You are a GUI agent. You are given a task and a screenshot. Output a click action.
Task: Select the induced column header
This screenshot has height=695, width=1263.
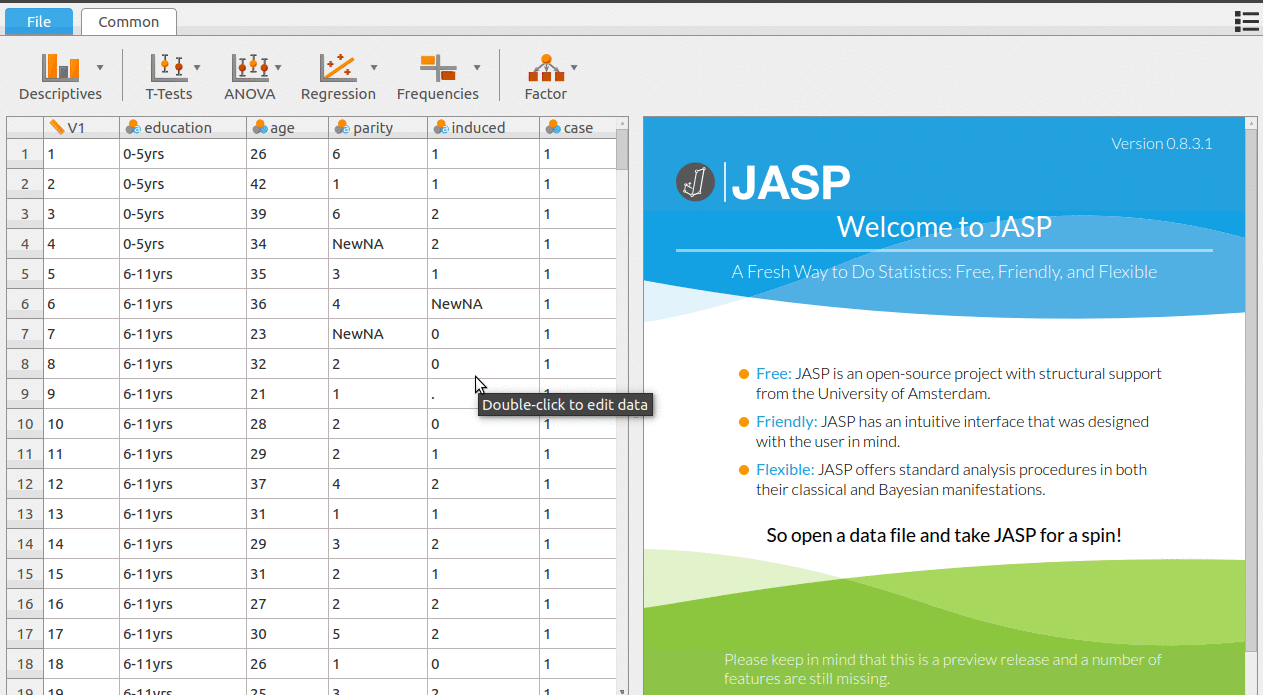pyautogui.click(x=484, y=127)
